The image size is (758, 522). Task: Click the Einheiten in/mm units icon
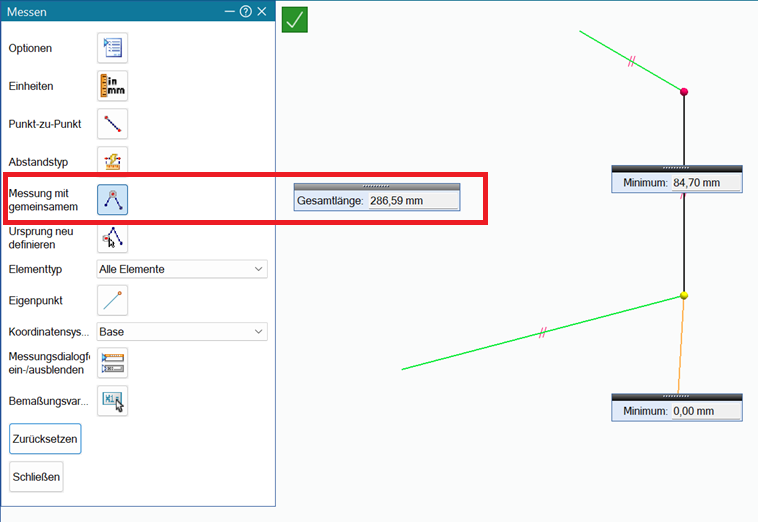click(x=112, y=86)
